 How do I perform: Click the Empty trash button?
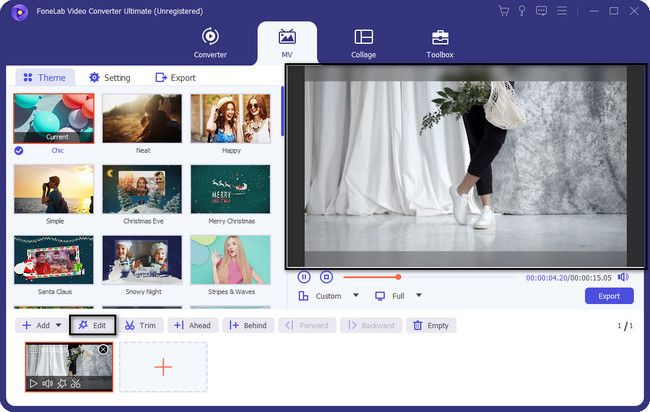(x=431, y=325)
